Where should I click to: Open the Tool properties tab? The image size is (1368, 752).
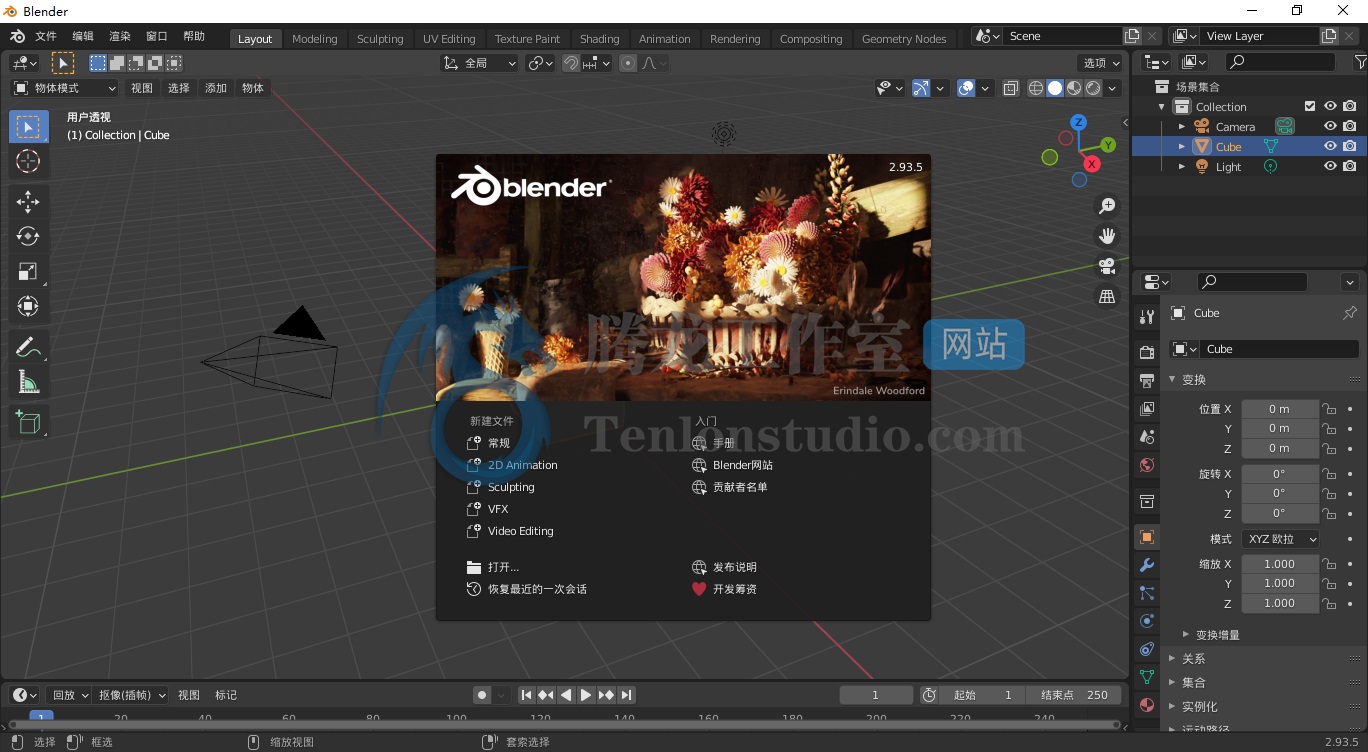click(1147, 316)
